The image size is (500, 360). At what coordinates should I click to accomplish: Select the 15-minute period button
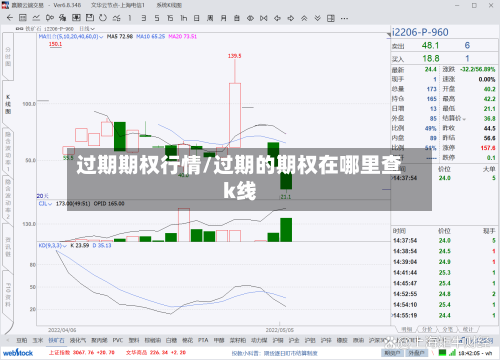[170, 18]
